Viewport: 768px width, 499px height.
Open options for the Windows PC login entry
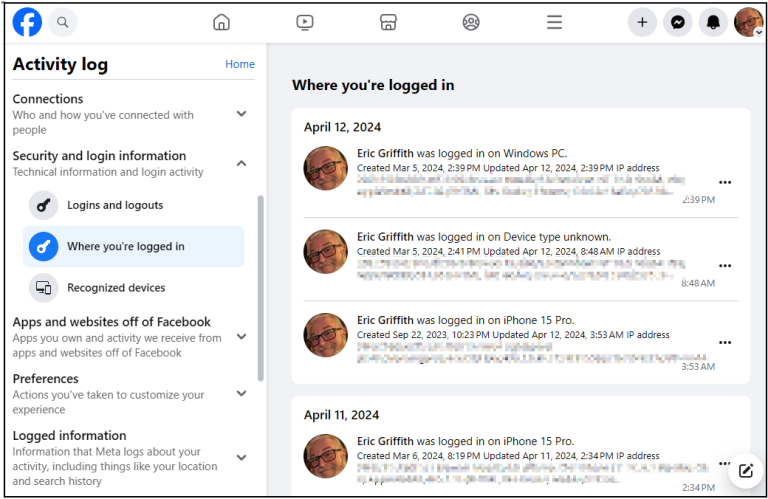[725, 182]
